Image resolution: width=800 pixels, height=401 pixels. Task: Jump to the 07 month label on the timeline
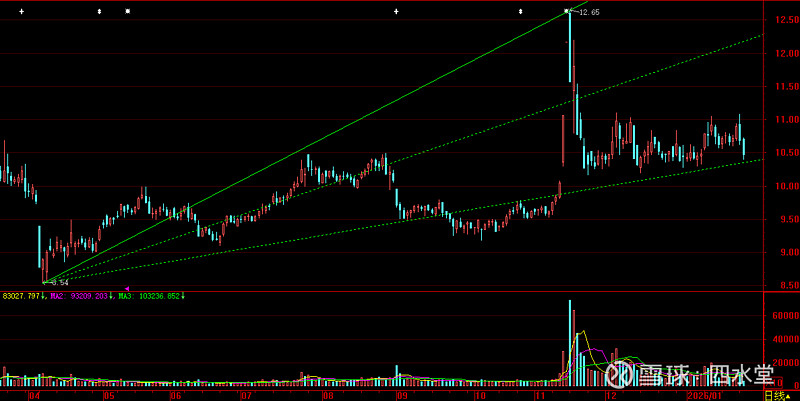tap(246, 396)
